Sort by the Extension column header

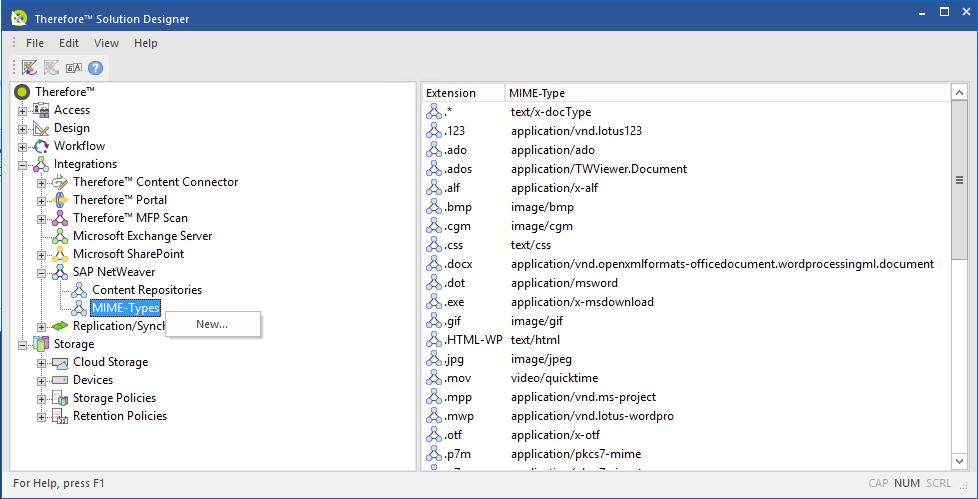pyautogui.click(x=451, y=93)
